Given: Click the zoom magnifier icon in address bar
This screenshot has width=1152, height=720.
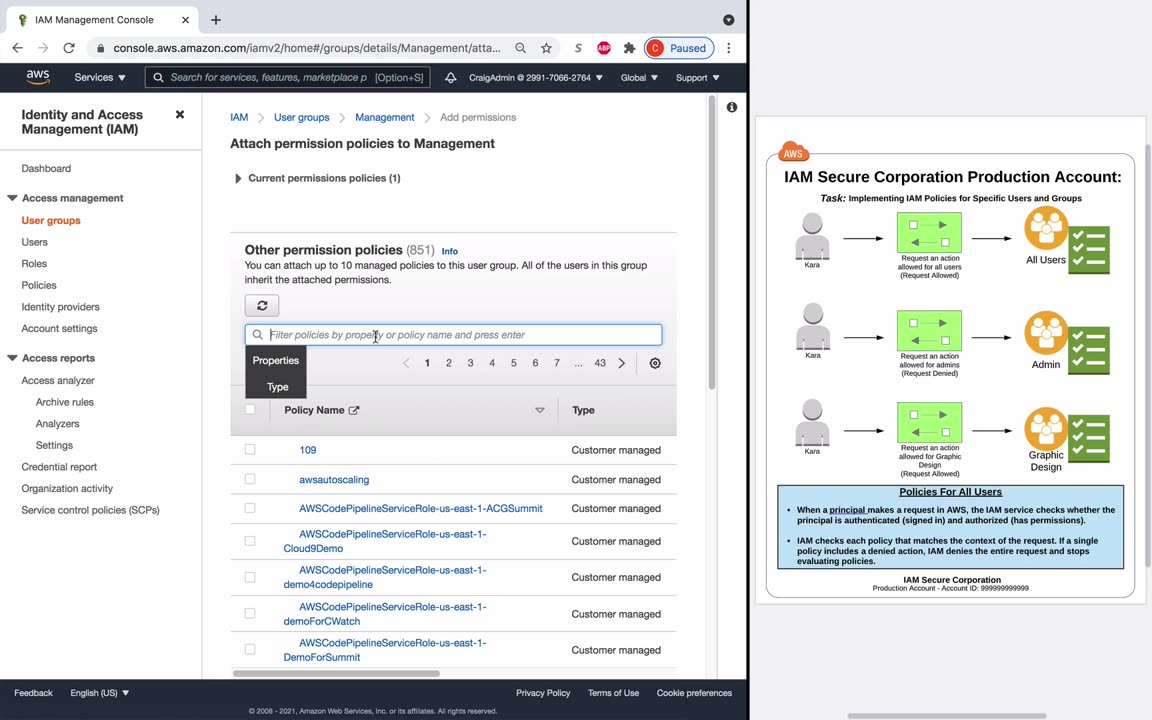Looking at the screenshot, I should coord(520,48).
